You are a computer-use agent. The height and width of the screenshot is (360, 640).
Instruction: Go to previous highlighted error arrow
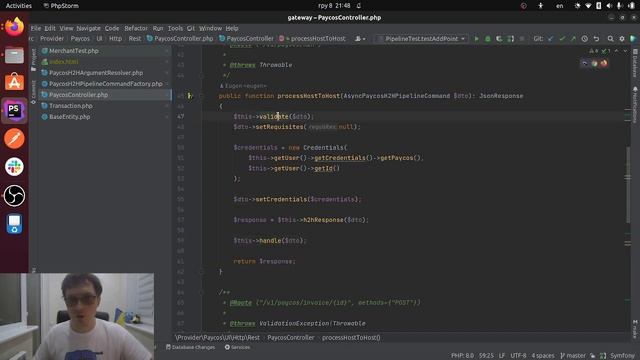[616, 51]
